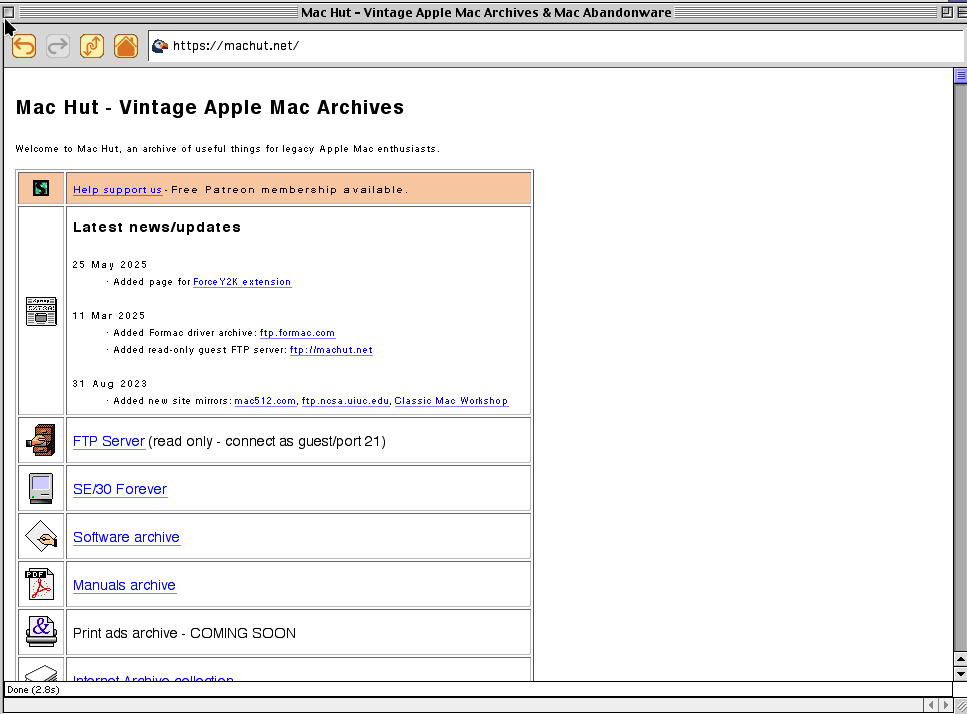Click the 11 Mar 2025 date

click(109, 316)
